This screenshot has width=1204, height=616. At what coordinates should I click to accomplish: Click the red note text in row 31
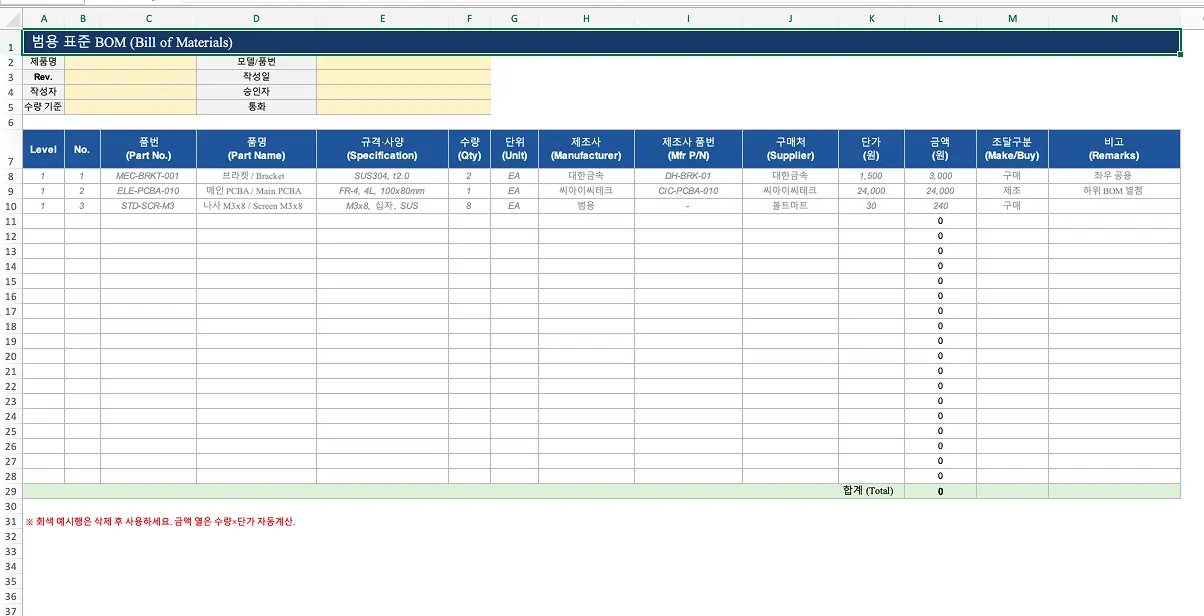click(x=160, y=521)
